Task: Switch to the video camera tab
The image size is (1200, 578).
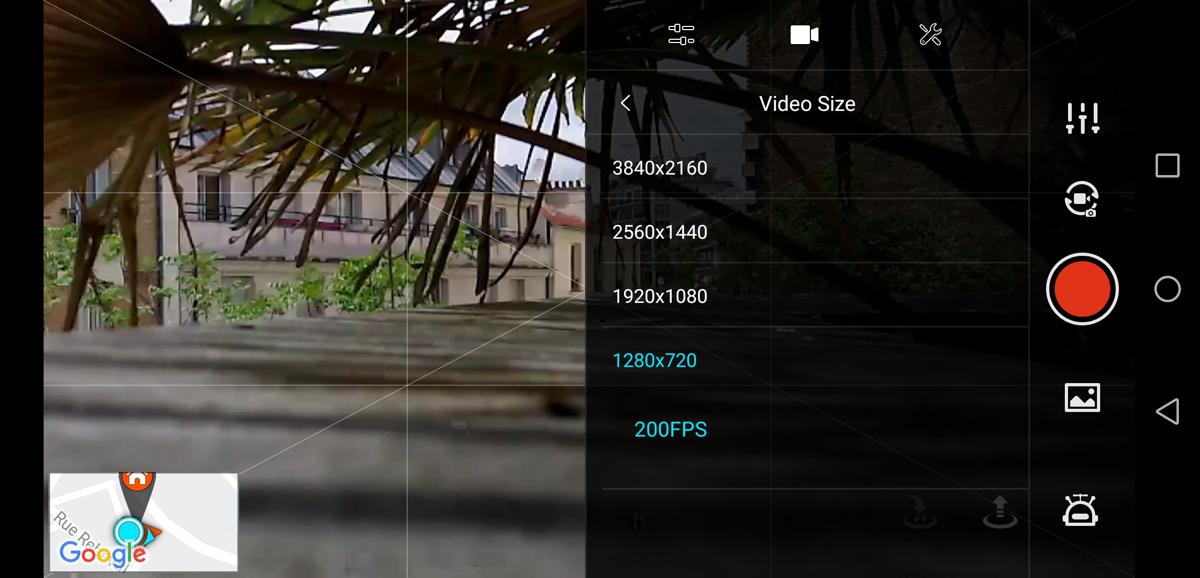Action: pos(805,35)
